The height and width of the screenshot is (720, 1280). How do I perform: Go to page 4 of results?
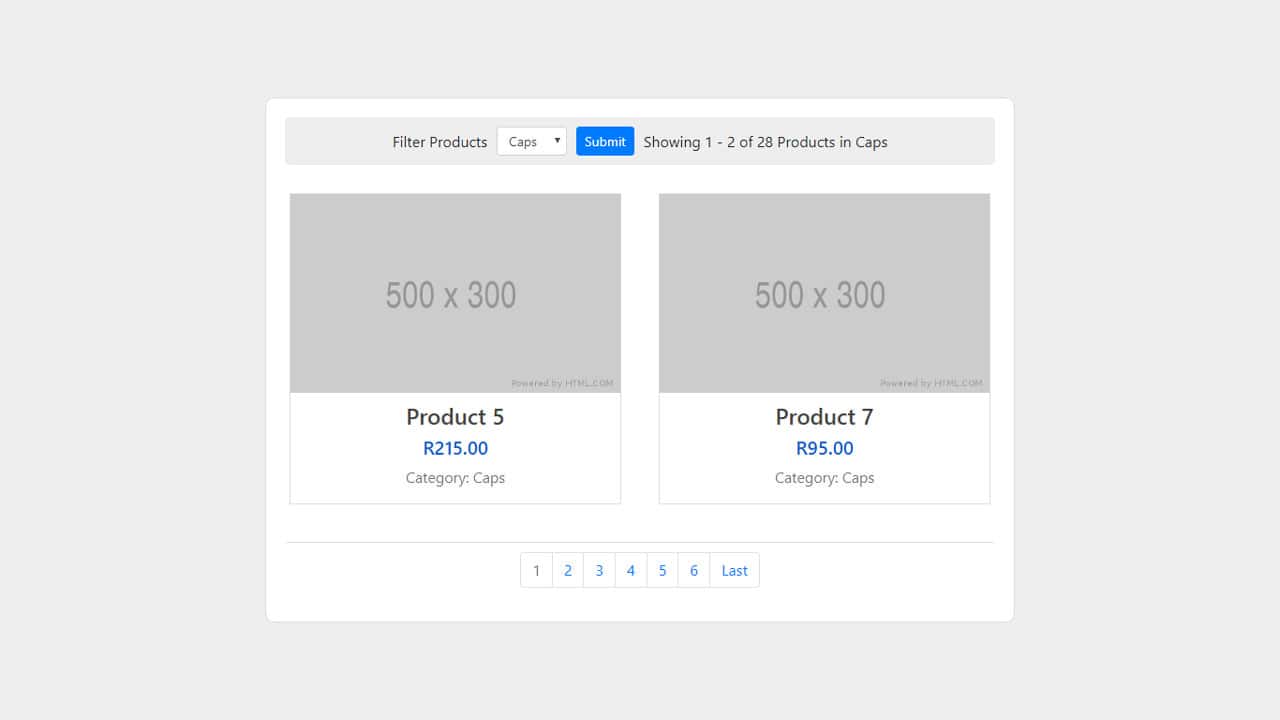(630, 570)
